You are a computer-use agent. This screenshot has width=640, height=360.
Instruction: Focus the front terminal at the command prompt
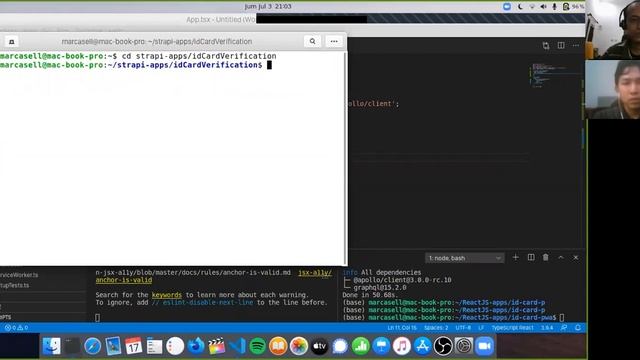coord(269,65)
